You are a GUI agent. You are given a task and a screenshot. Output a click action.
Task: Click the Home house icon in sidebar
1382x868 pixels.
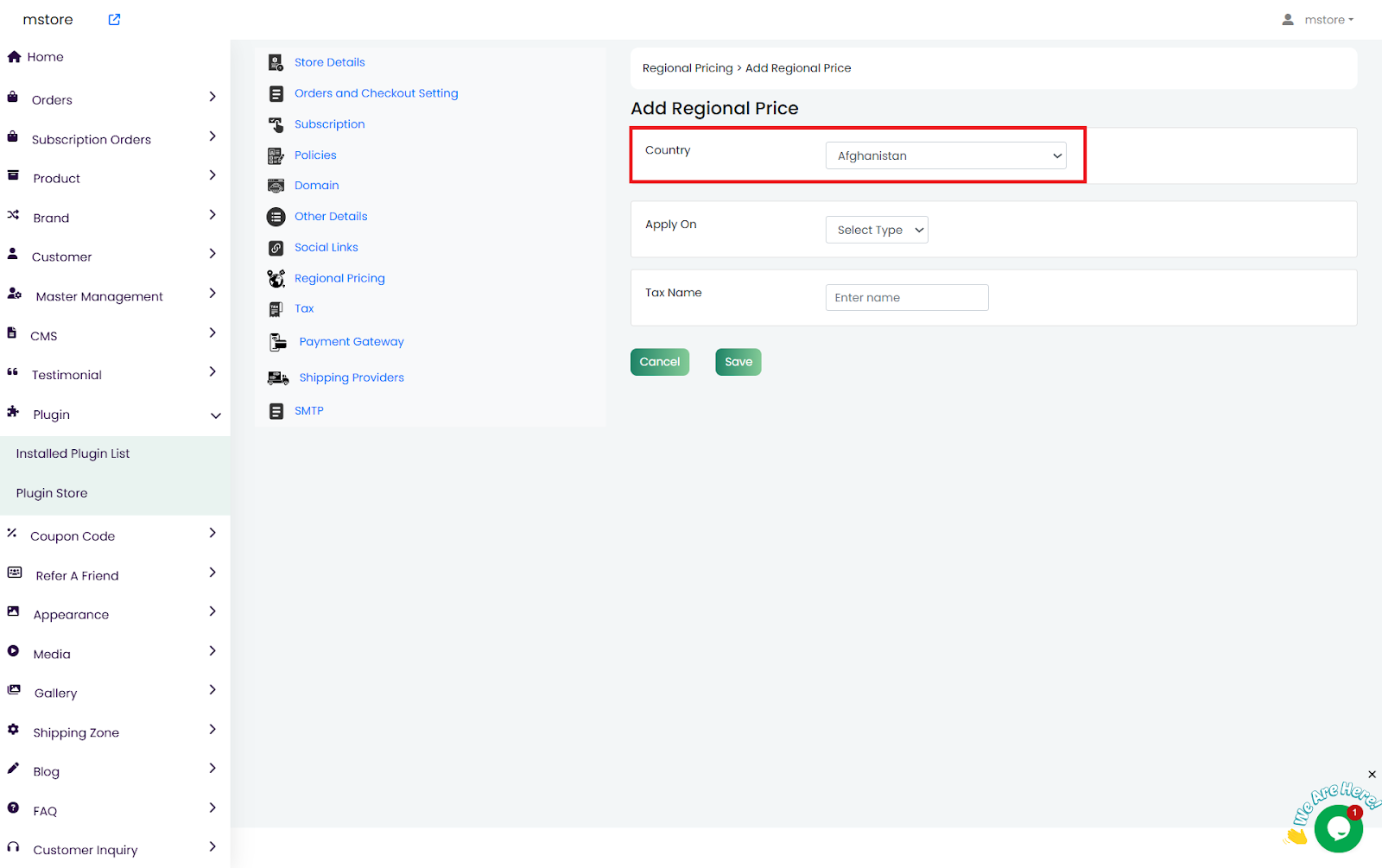(x=14, y=57)
